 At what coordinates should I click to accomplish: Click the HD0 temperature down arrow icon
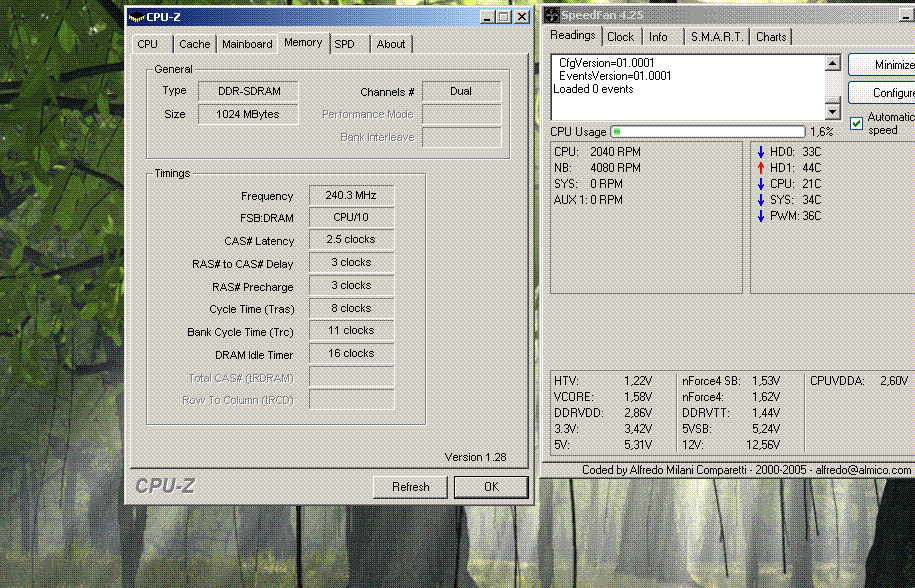click(x=760, y=152)
